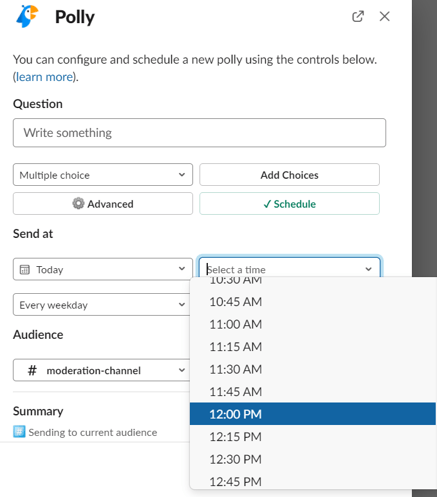Select 12:00 PM from time list
The image size is (437, 497).
pos(313,414)
